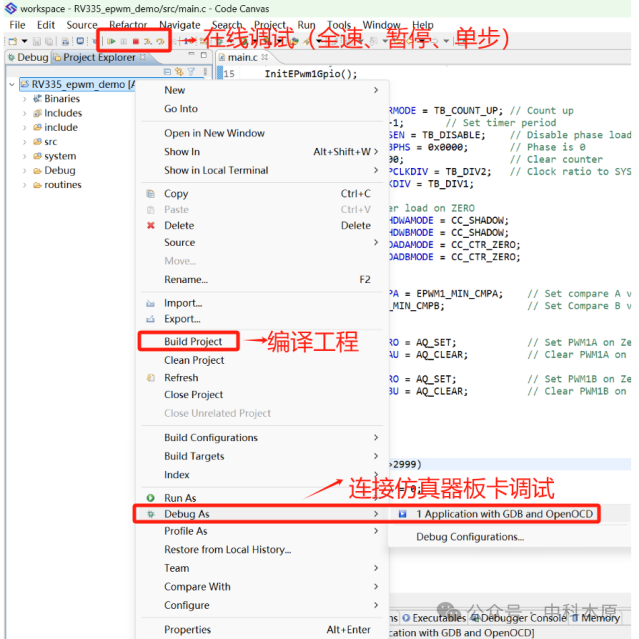Click the Debug As bug icon
This screenshot has width=639, height=639.
[x=151, y=514]
